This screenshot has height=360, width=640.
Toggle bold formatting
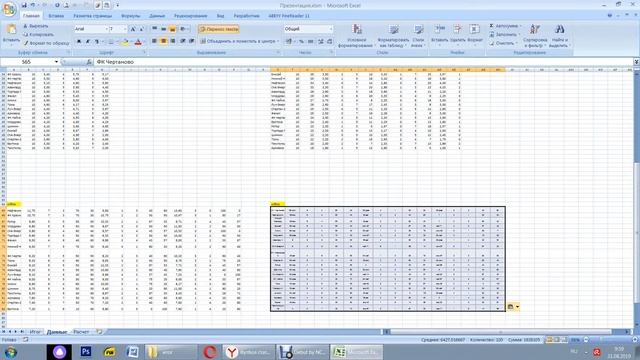[x=78, y=41]
